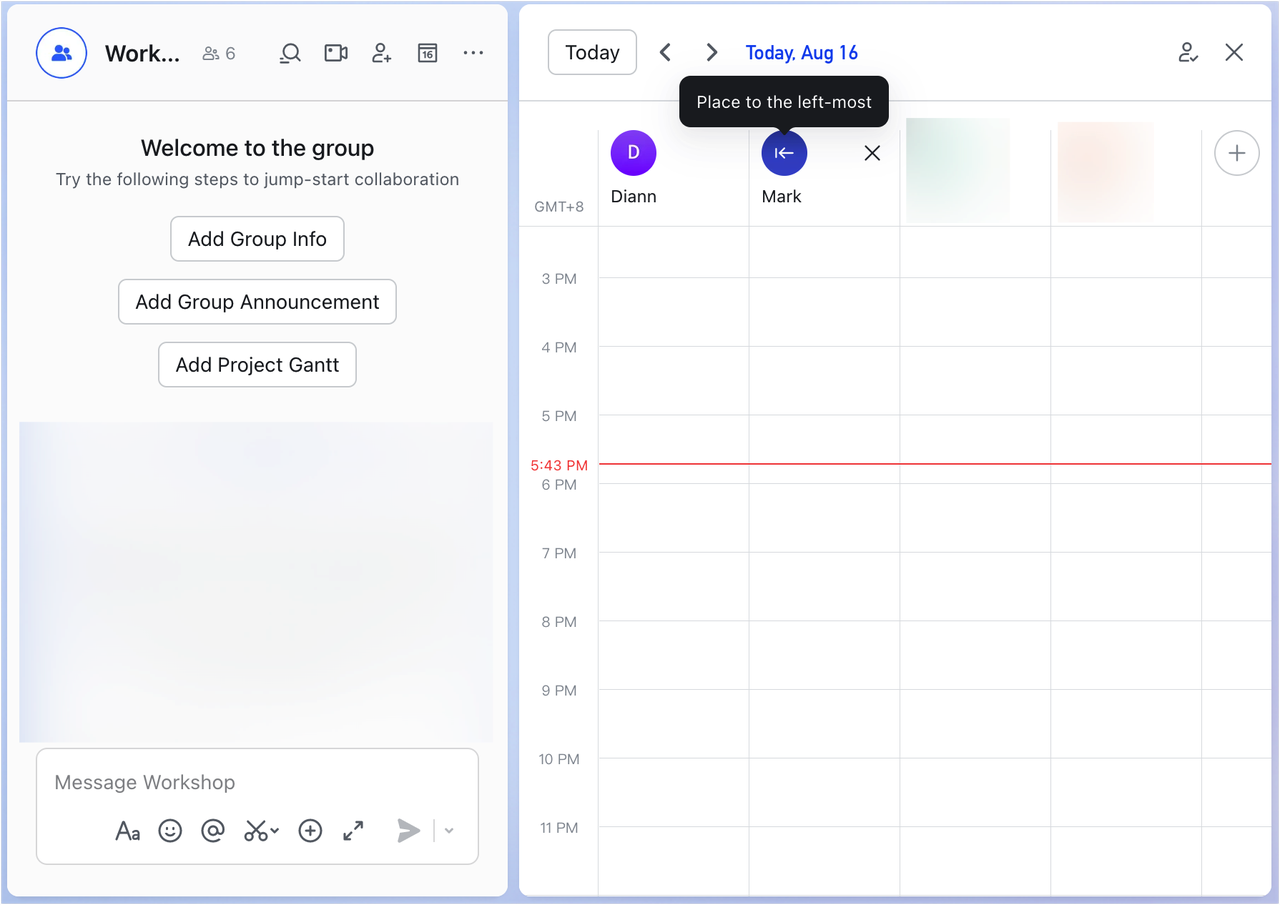The height and width of the screenshot is (905, 1280).
Task: Open the date picker via Today, Aug 16
Action: 801,52
